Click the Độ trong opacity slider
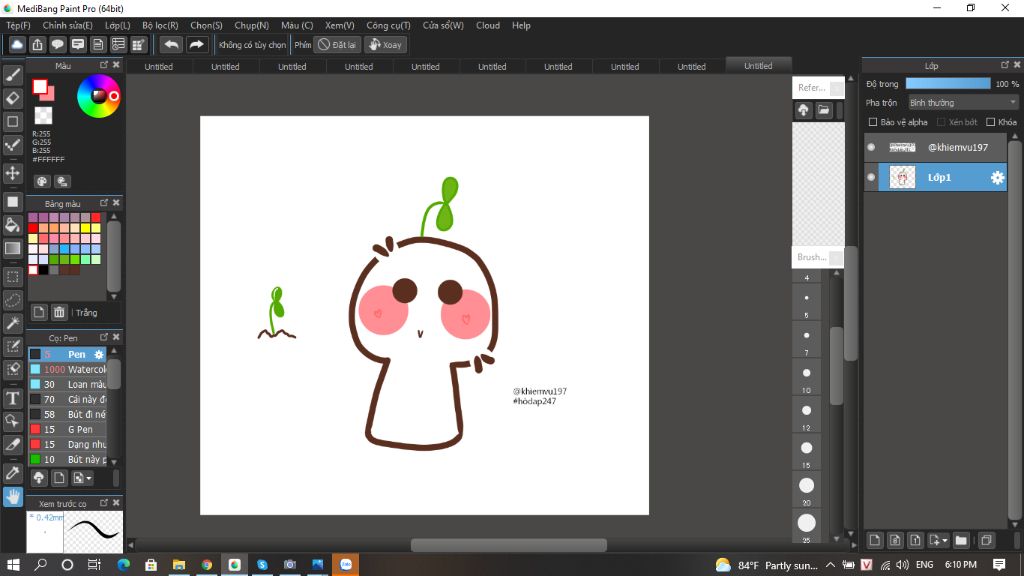 (948, 84)
